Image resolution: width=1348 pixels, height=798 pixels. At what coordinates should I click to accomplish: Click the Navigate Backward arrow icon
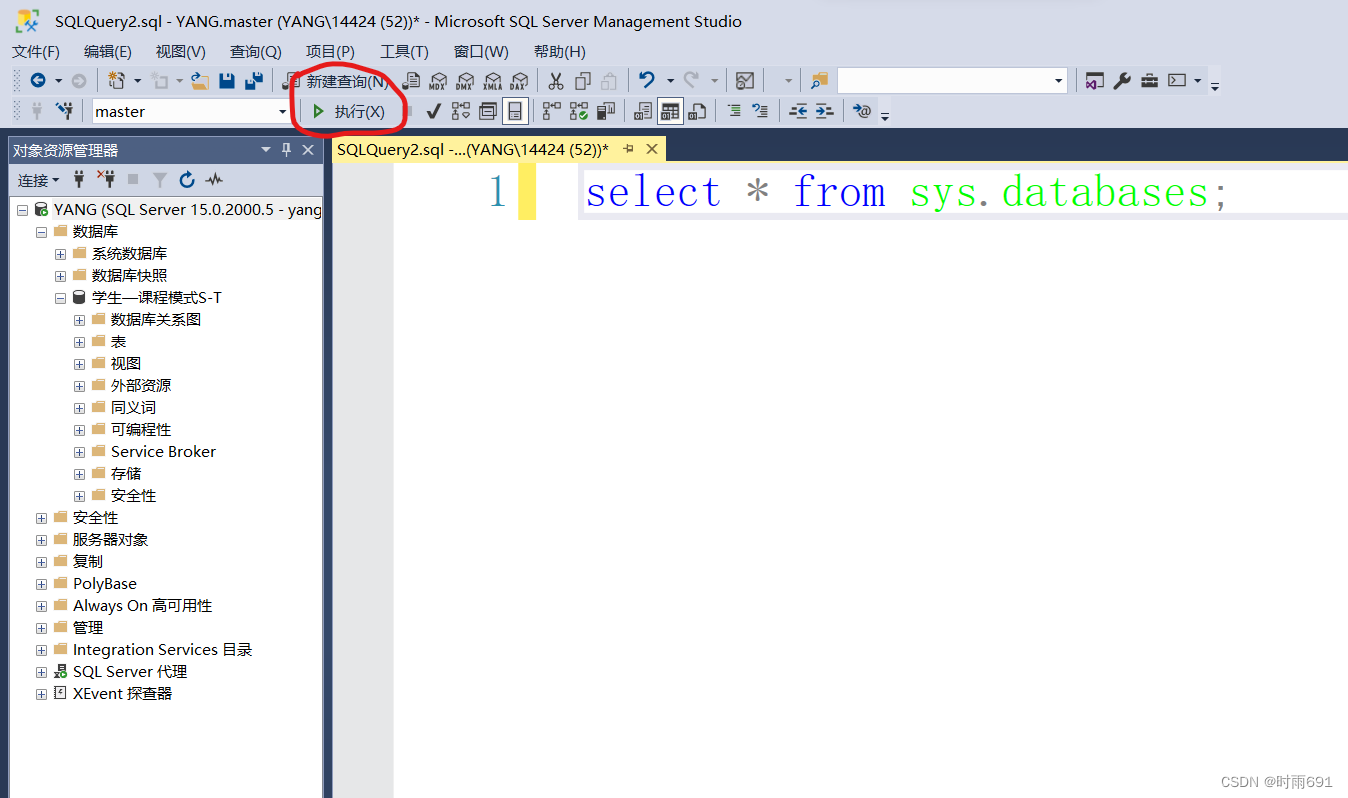(38, 81)
